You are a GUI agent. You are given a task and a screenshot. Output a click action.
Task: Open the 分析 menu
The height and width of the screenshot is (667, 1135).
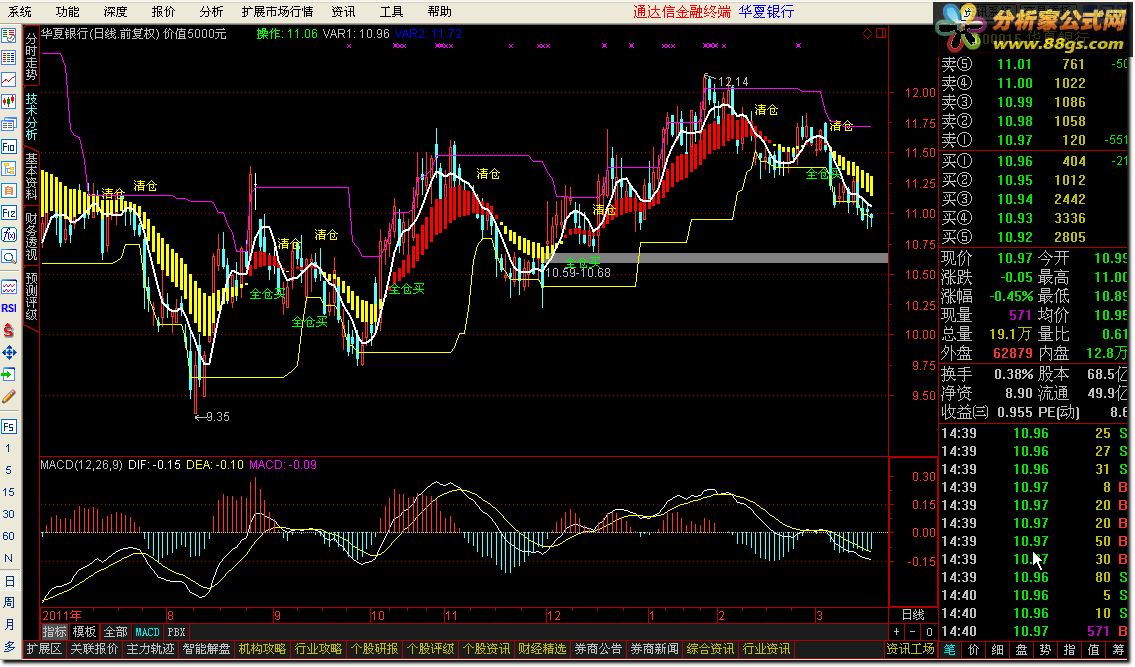[x=211, y=12]
